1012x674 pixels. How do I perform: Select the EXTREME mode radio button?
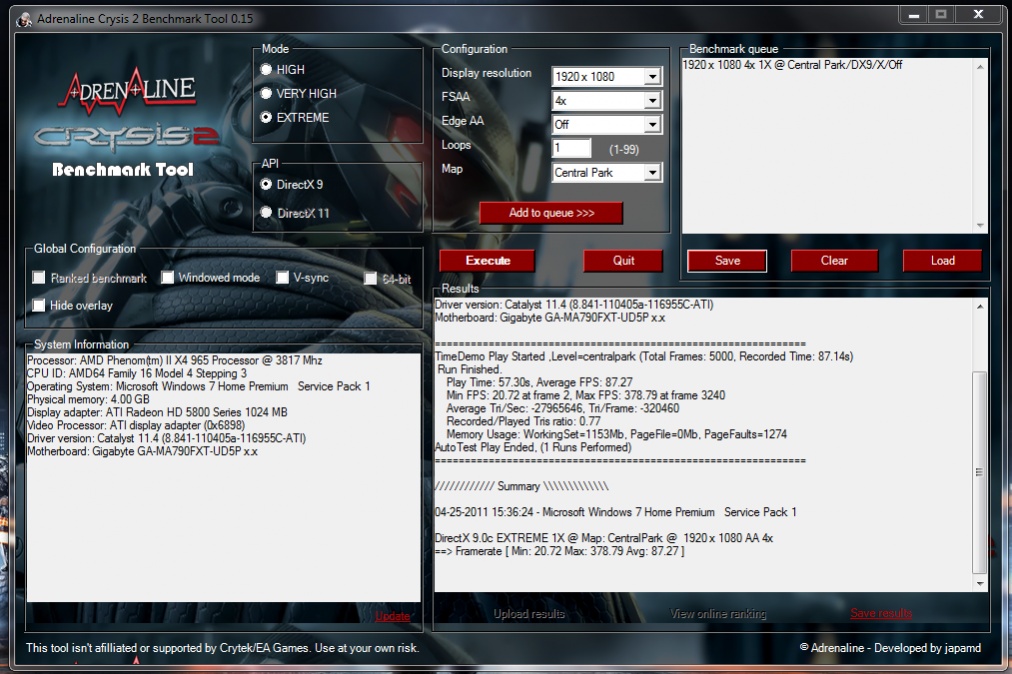click(x=266, y=117)
